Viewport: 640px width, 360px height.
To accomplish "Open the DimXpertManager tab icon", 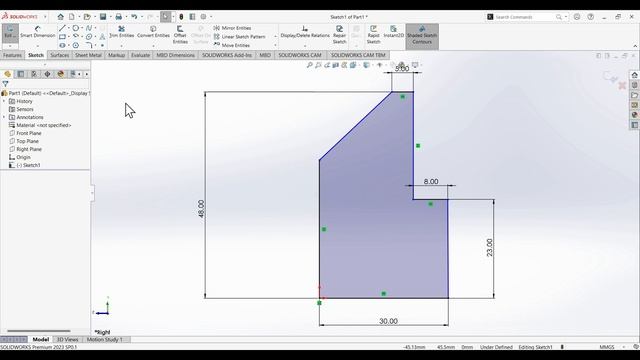I will 47,74.
